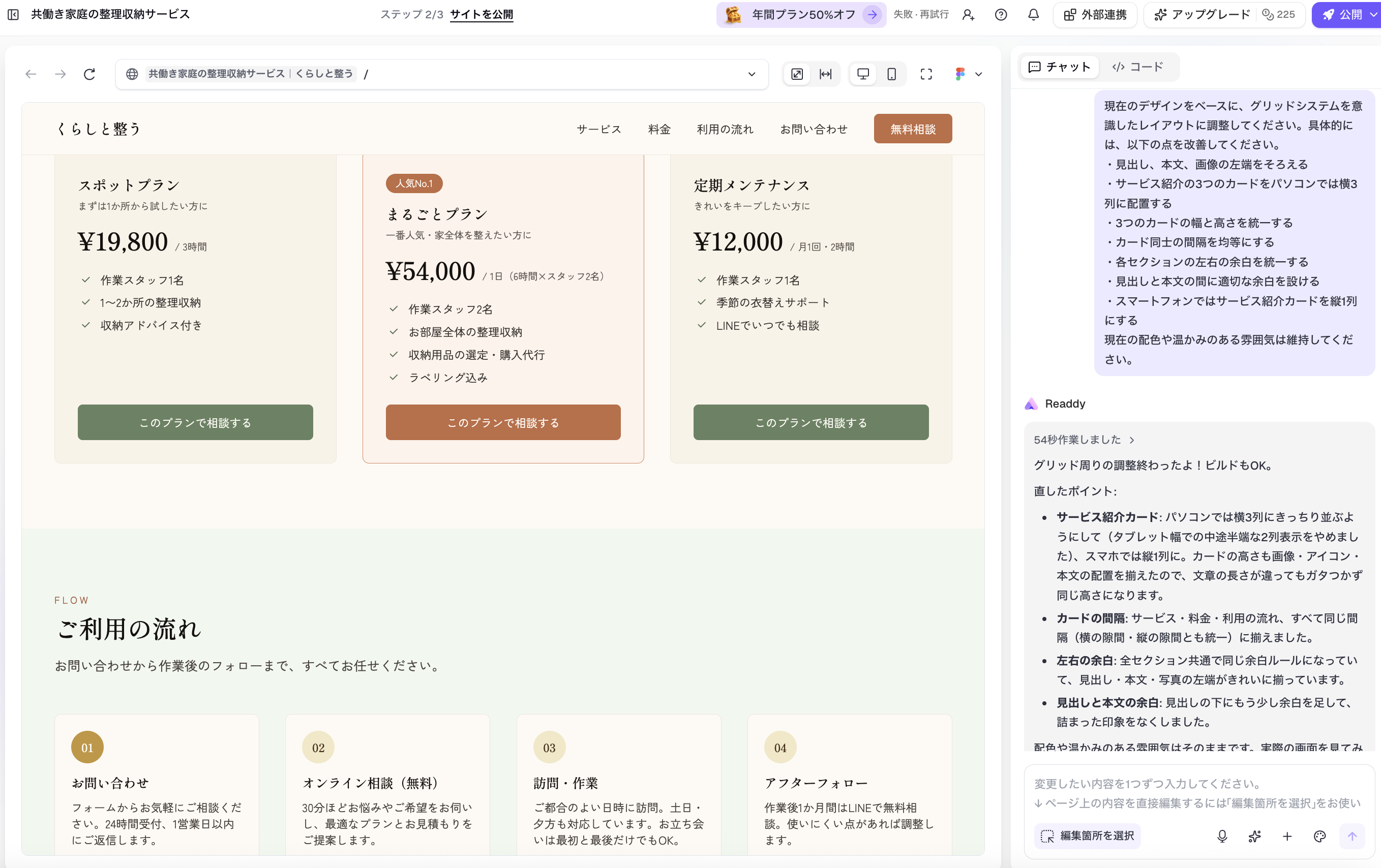Click the 利用の流れ nav menu item
Screen dimensions: 1381x868
(726, 129)
